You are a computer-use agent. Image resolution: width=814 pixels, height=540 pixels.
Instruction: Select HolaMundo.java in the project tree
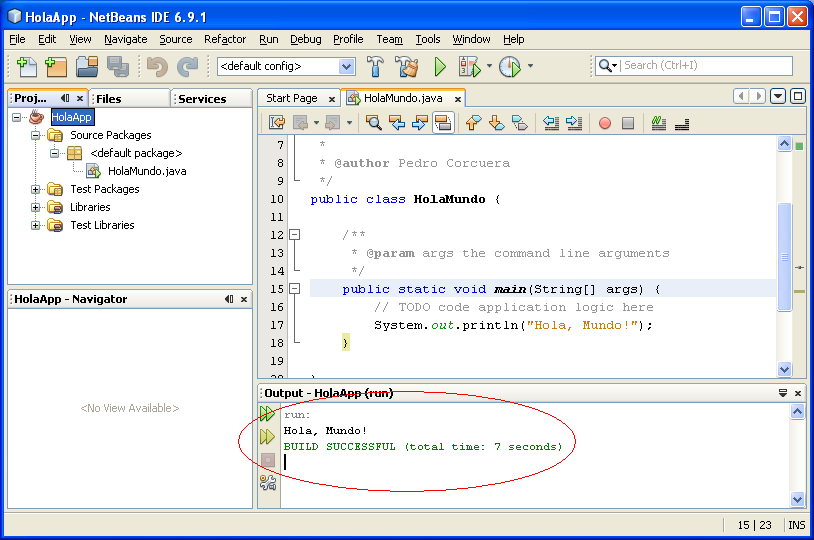(x=147, y=171)
